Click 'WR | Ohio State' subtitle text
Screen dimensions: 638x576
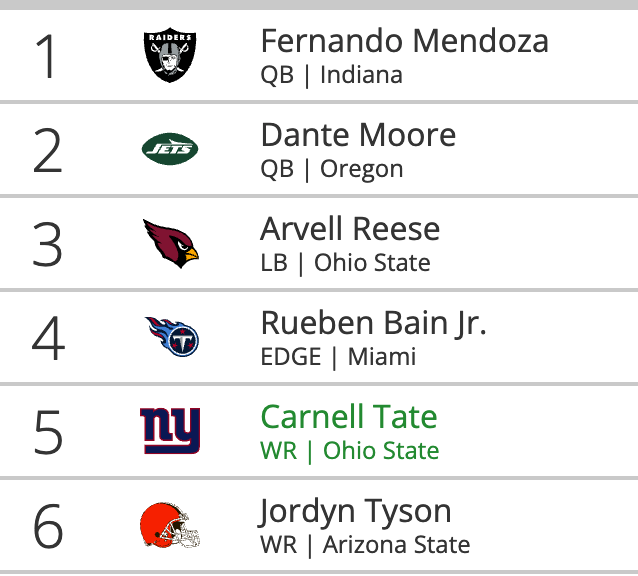350,451
